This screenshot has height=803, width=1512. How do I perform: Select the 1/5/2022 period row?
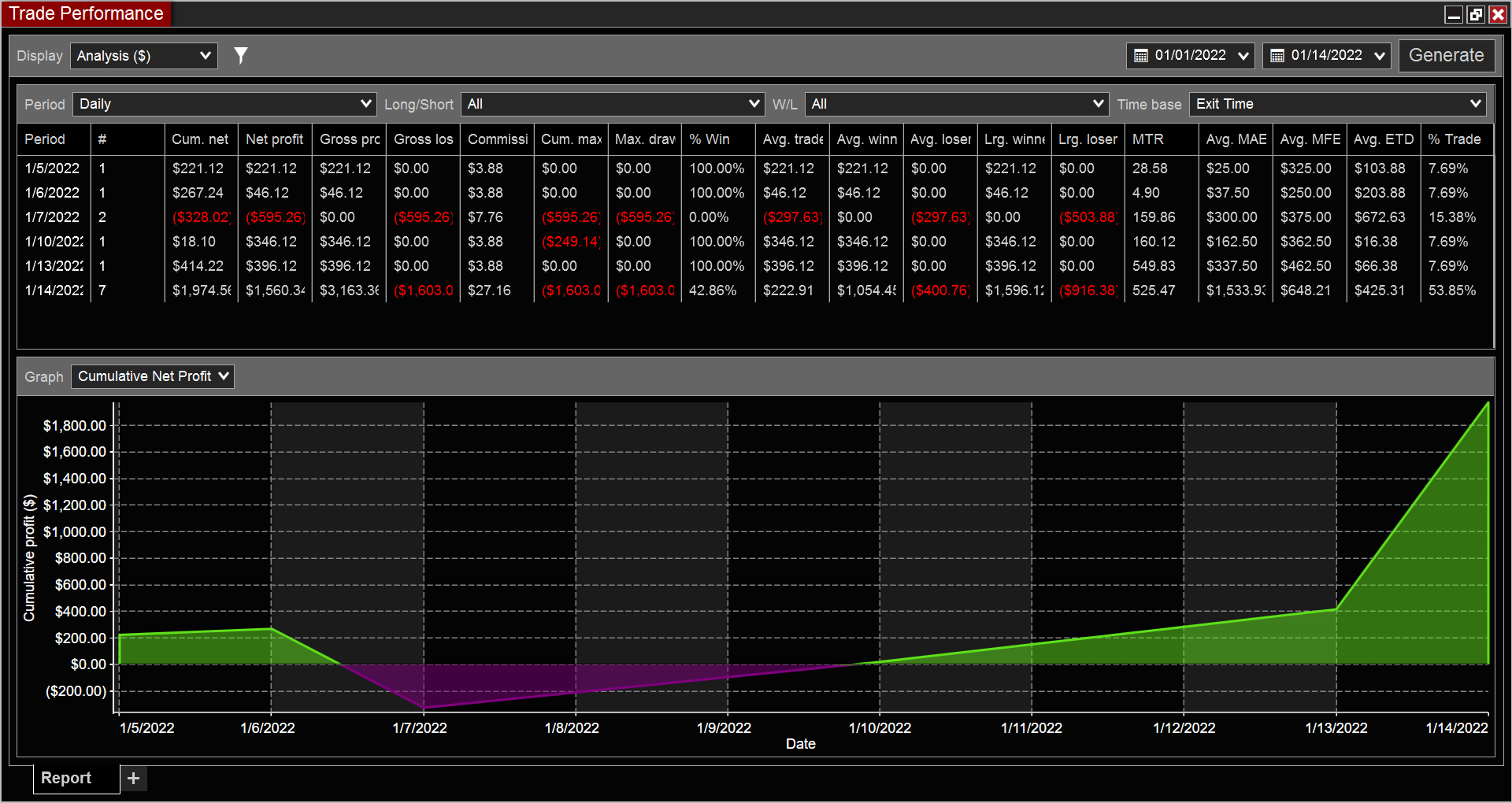(755, 168)
